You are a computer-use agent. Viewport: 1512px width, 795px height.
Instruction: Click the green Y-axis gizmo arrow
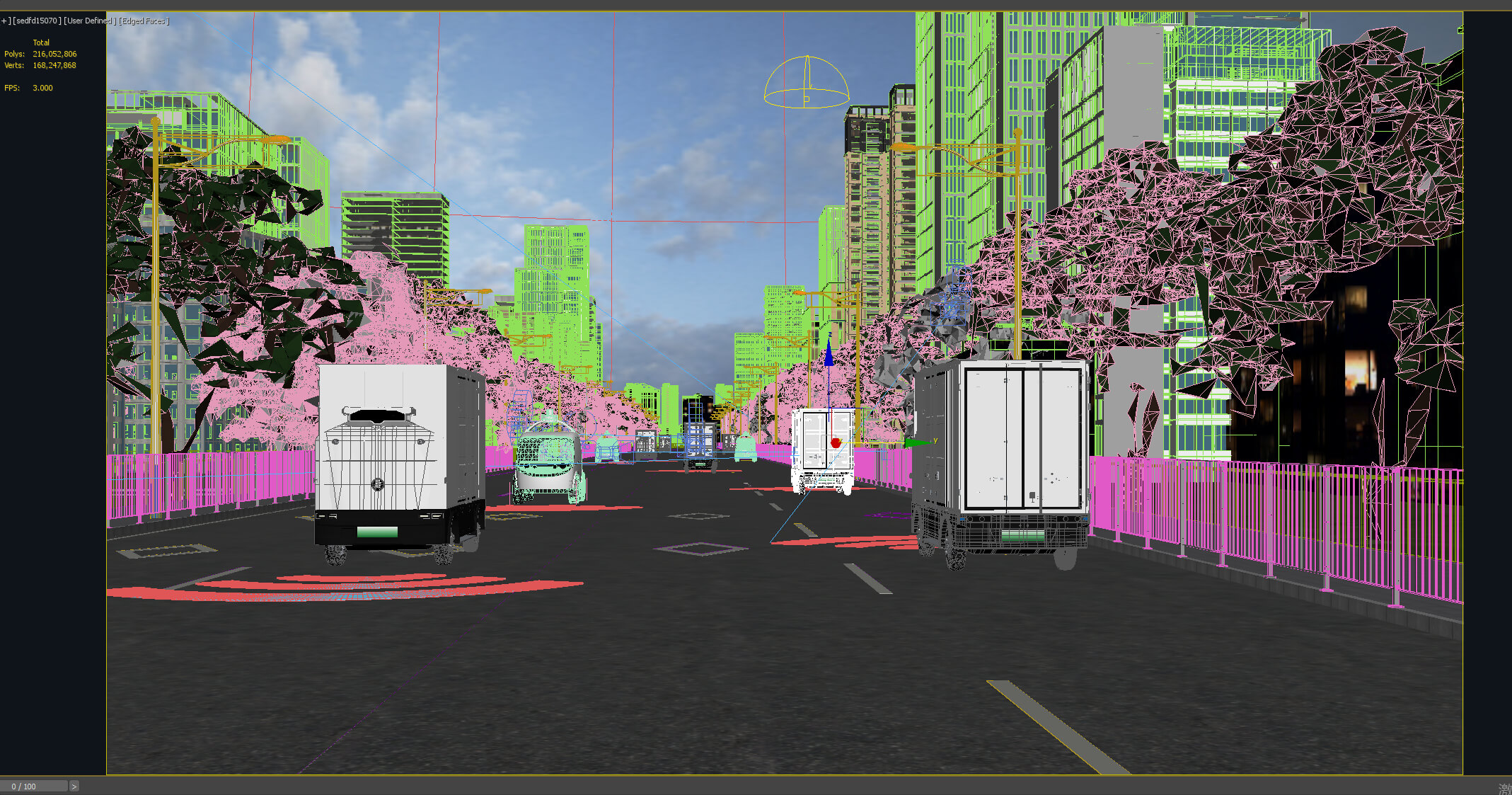coord(918,442)
